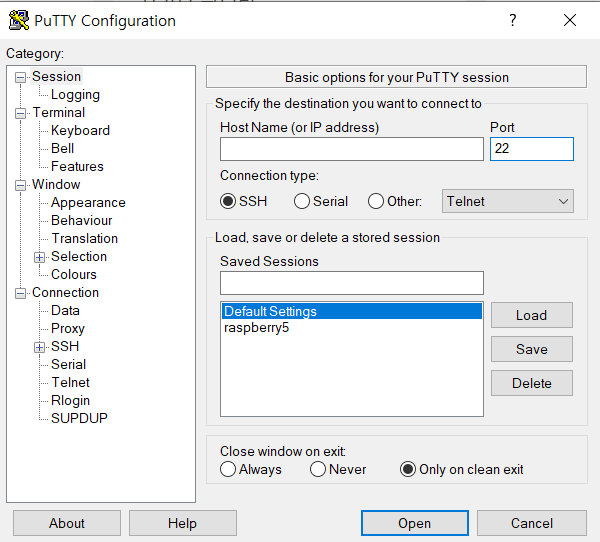This screenshot has width=600, height=542.
Task: Open the Behaviour settings category
Action: pyautogui.click(x=82, y=220)
